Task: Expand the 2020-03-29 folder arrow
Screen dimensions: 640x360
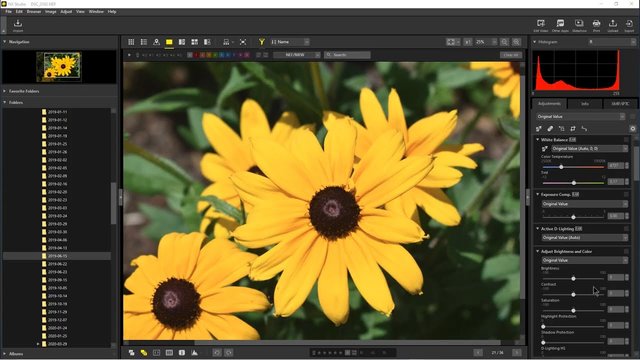Action: click(38, 344)
